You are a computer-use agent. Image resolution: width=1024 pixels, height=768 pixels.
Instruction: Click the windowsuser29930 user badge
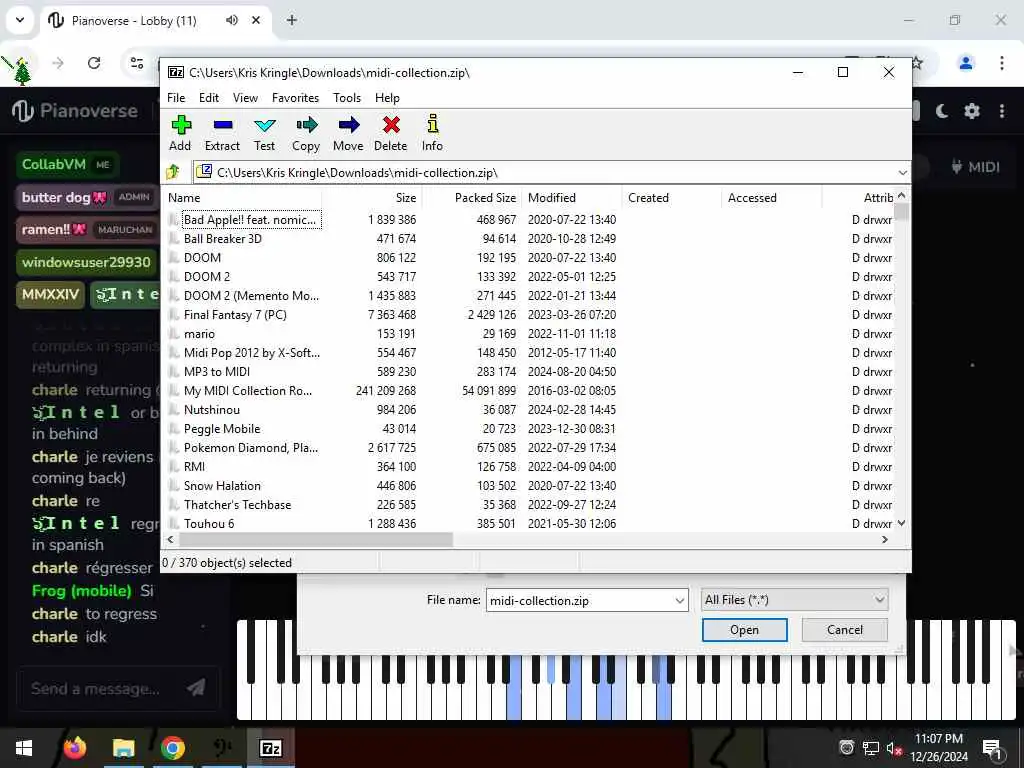tap(86, 263)
